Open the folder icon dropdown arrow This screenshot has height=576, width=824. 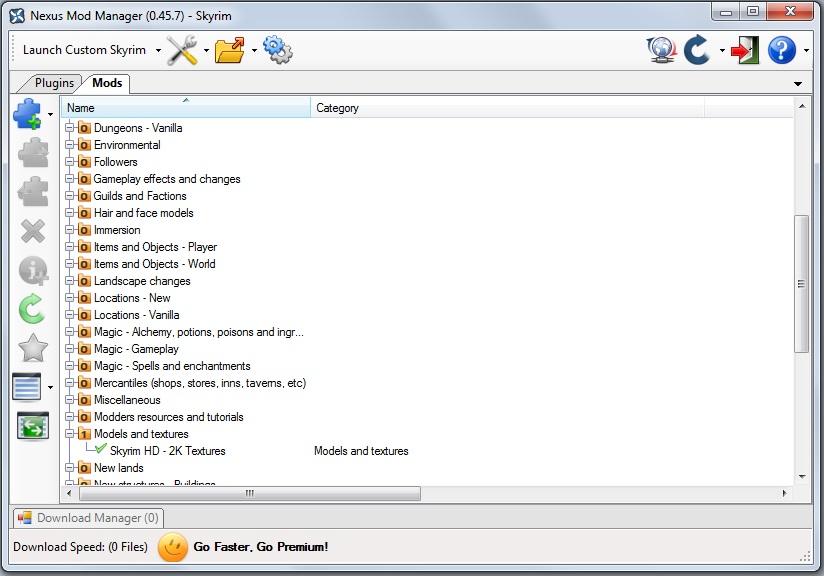pyautogui.click(x=254, y=51)
